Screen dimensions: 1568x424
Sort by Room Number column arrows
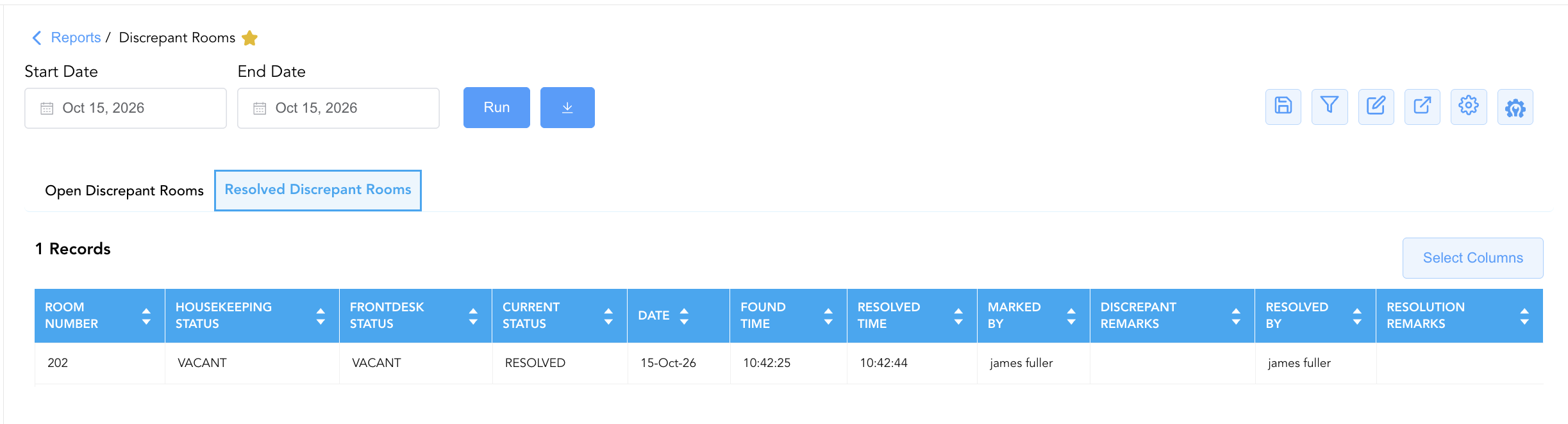[x=146, y=316]
